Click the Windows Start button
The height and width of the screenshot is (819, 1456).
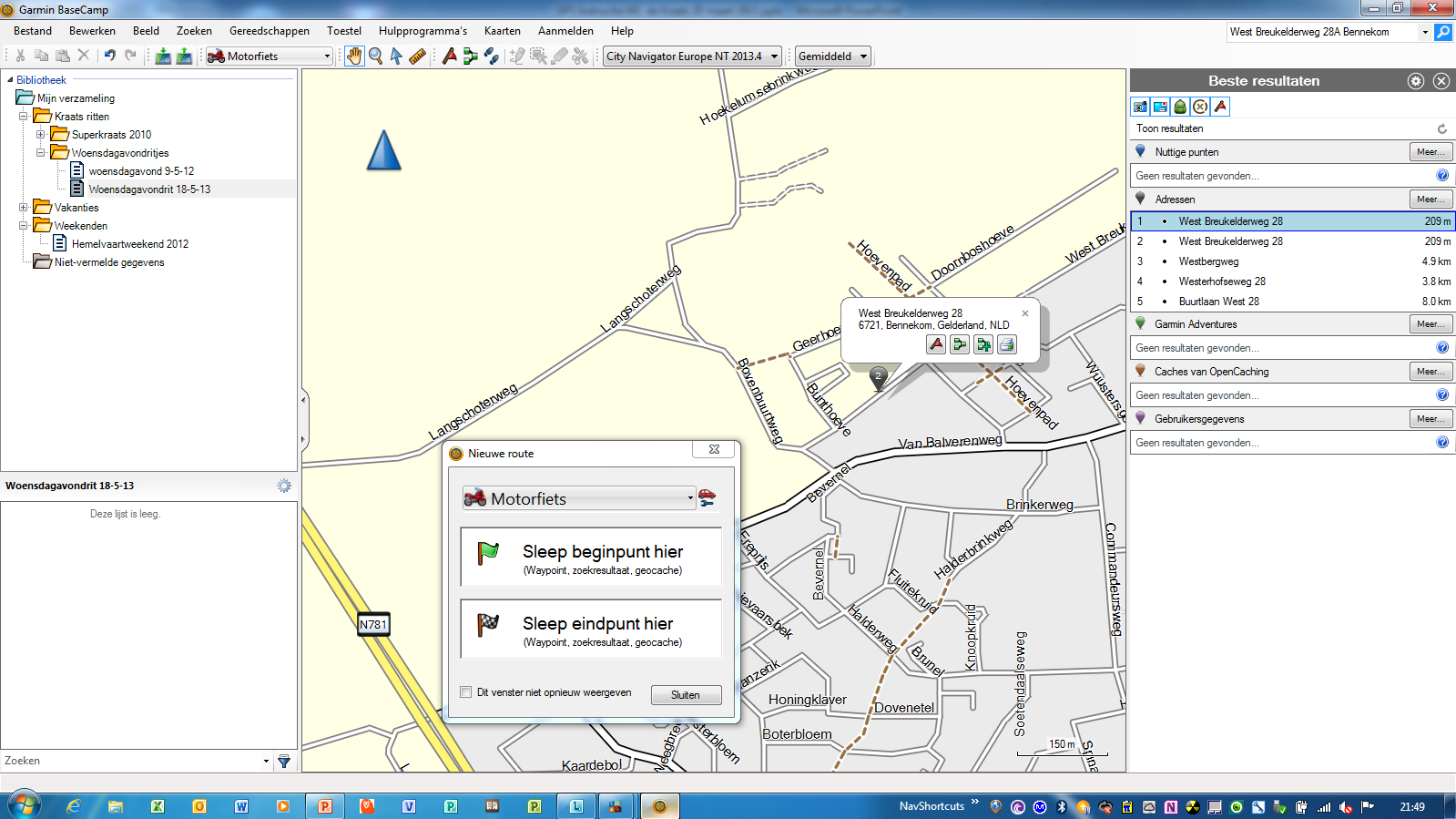(x=24, y=805)
